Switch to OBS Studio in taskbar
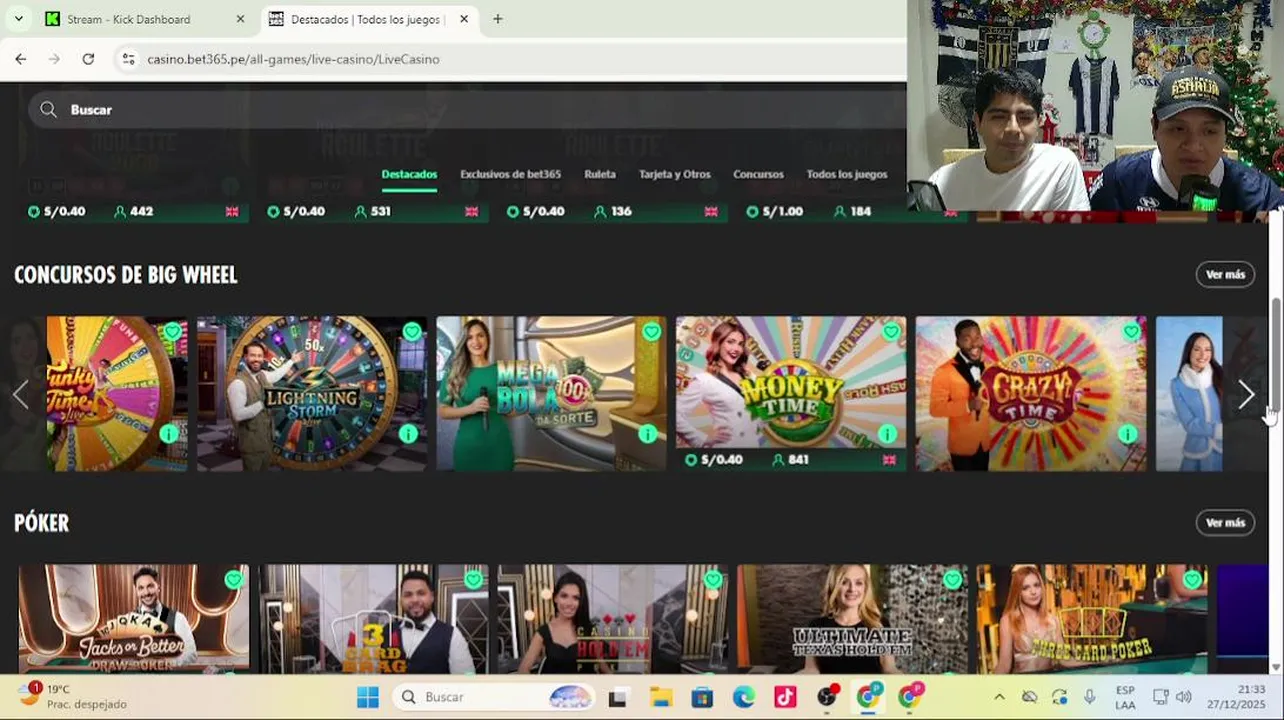Image resolution: width=1284 pixels, height=720 pixels. [827, 697]
